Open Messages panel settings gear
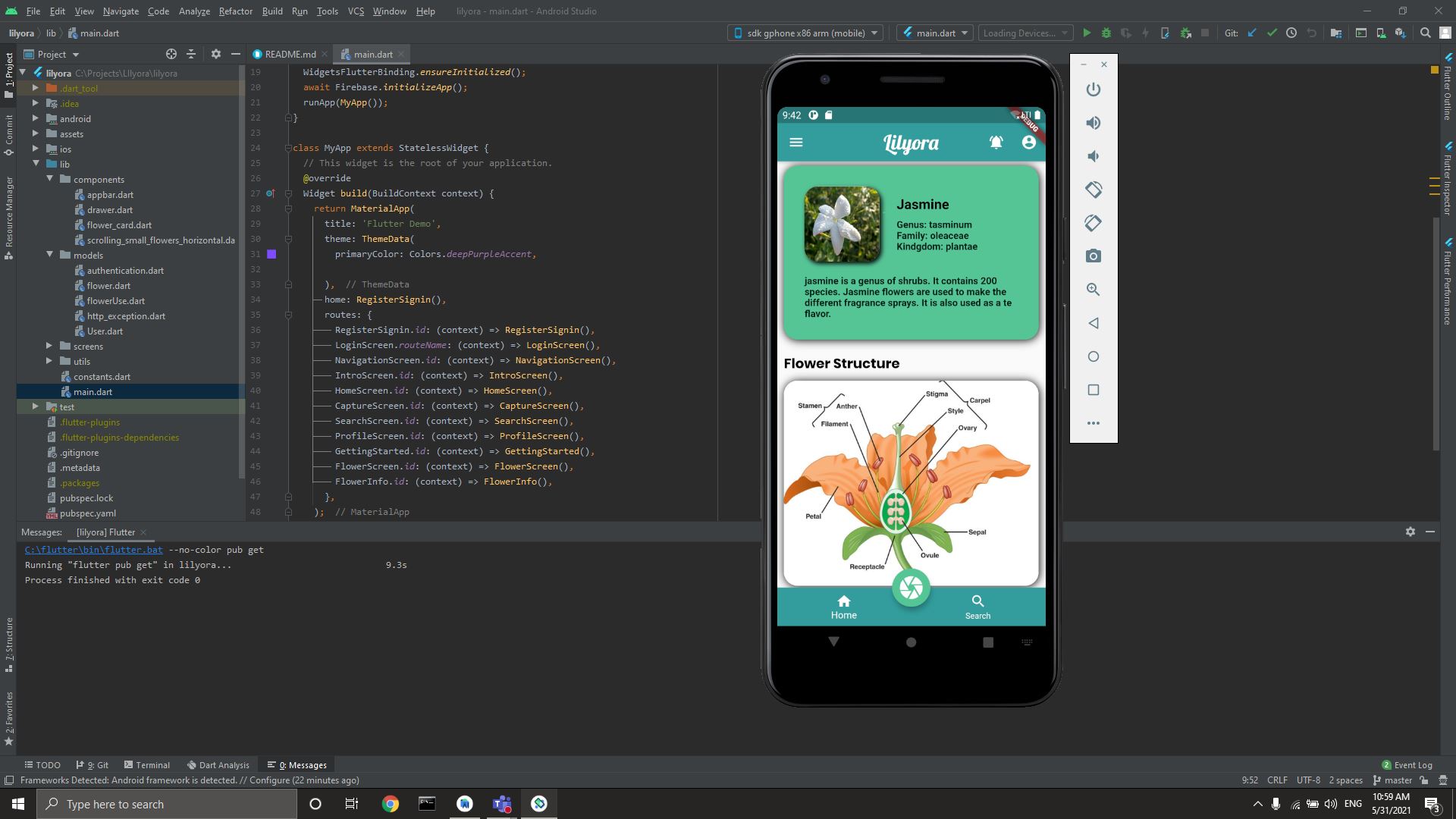 [1410, 532]
